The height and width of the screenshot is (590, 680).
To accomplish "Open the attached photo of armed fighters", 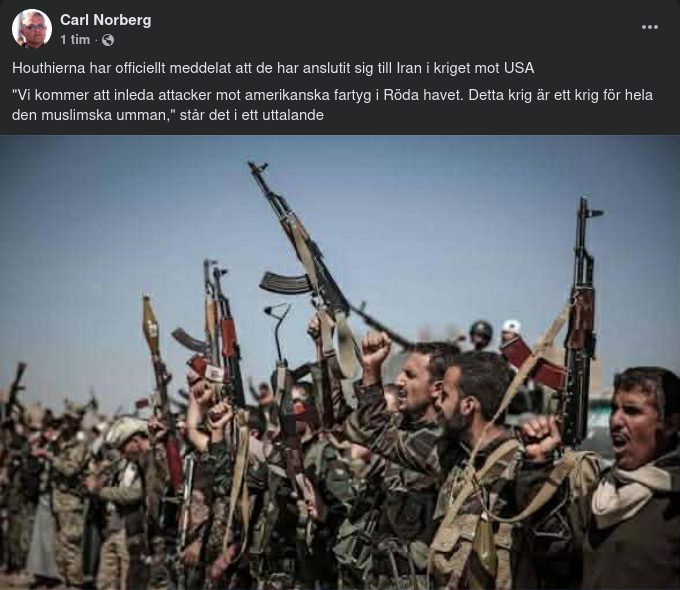I will (x=340, y=362).
